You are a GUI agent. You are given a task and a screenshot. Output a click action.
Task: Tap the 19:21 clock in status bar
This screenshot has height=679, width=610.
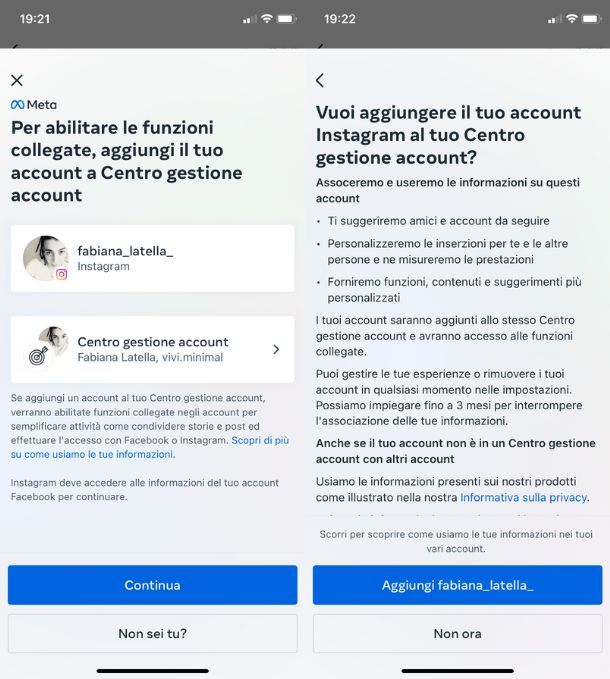(x=35, y=19)
